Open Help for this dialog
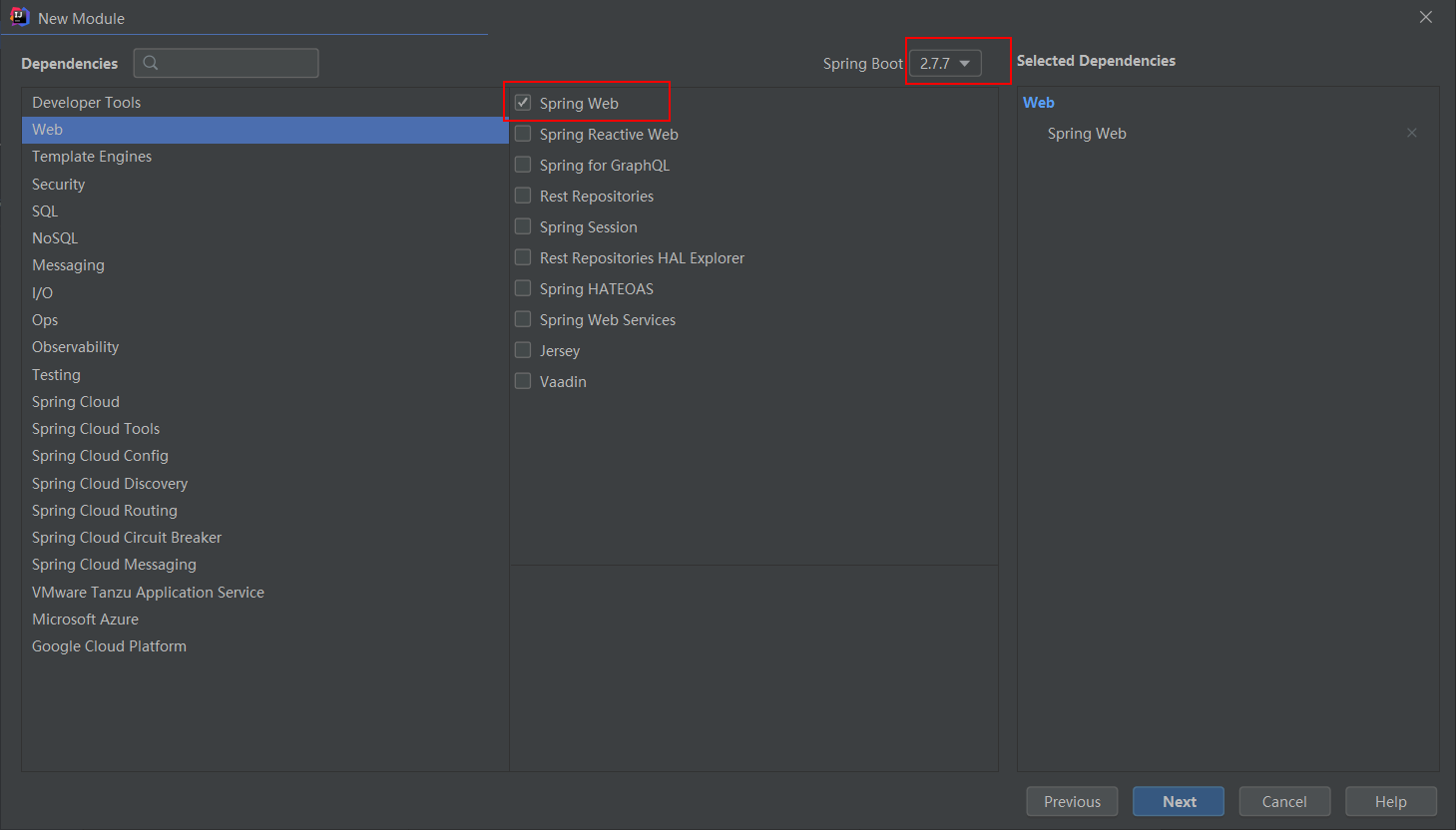The image size is (1456, 830). point(1391,801)
